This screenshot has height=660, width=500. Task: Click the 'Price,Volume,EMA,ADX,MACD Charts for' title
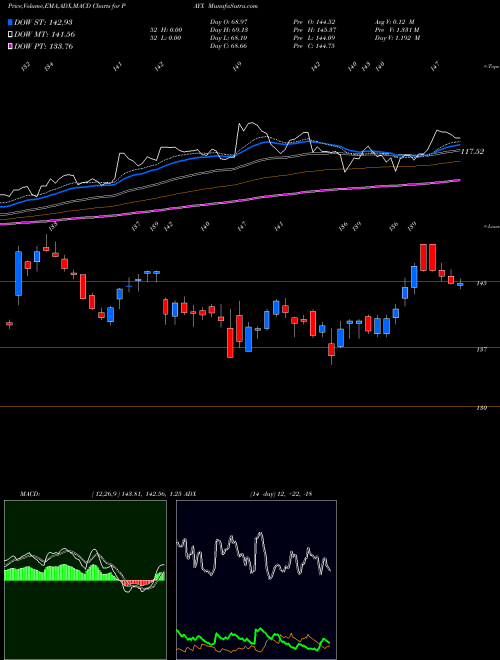click(64, 6)
